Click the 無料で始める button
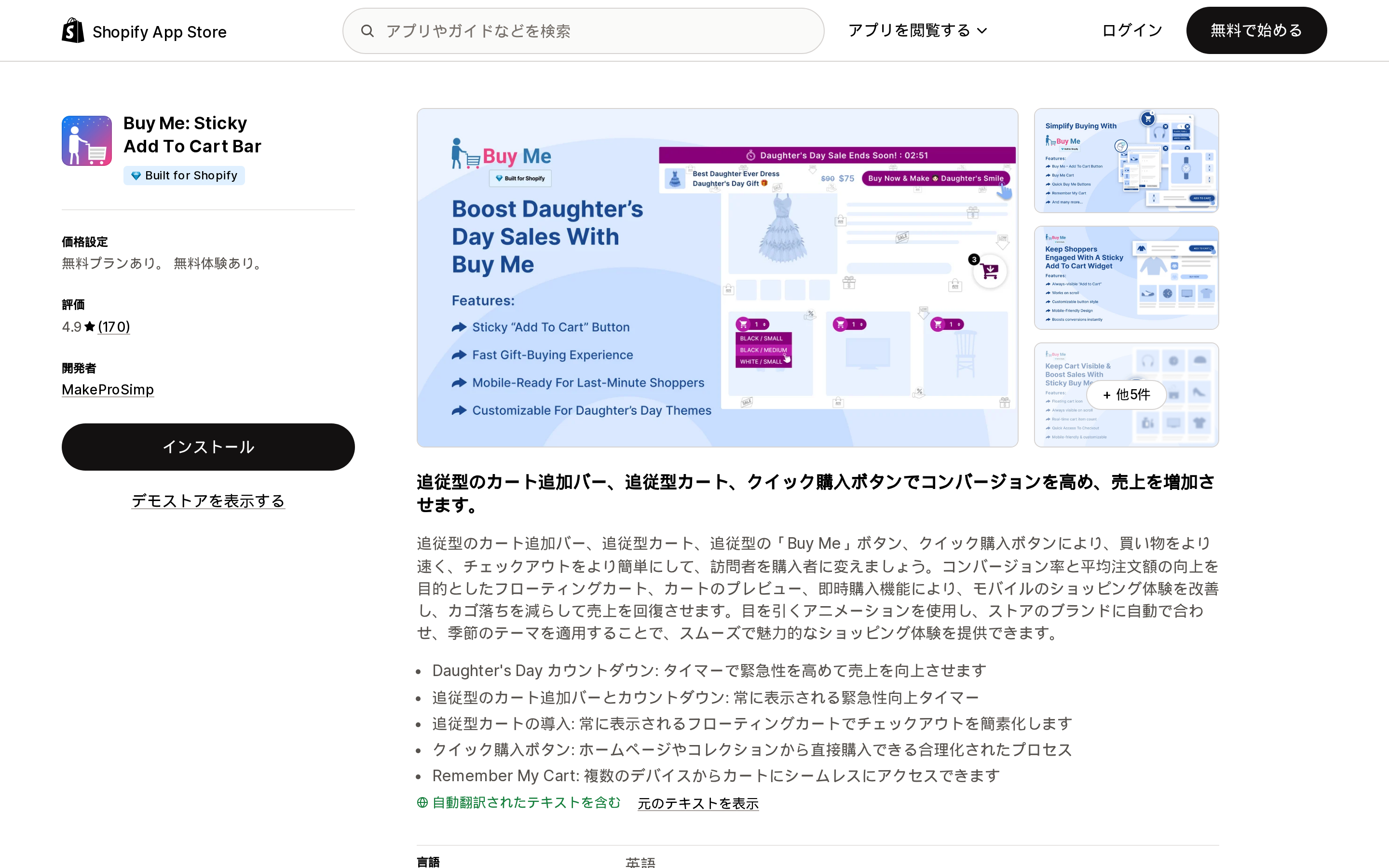 (x=1256, y=30)
